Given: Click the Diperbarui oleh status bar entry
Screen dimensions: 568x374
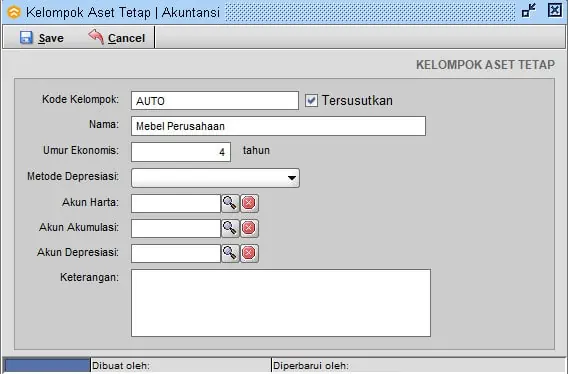Looking at the screenshot, I should tap(311, 366).
